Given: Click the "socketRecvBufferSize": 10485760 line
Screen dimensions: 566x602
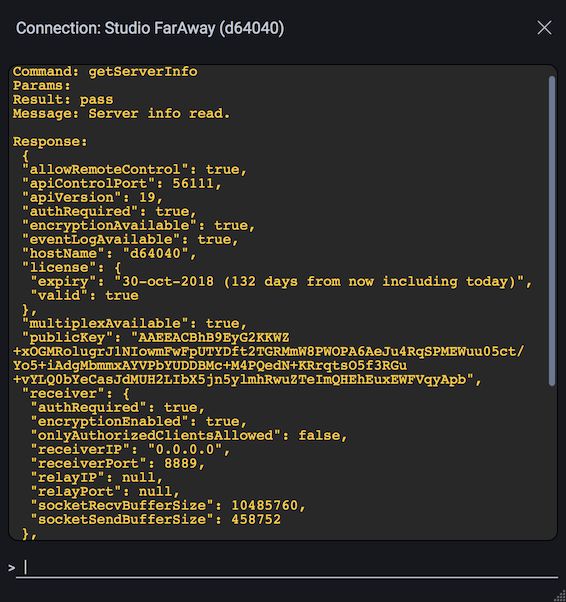Looking at the screenshot, I should (x=168, y=506).
